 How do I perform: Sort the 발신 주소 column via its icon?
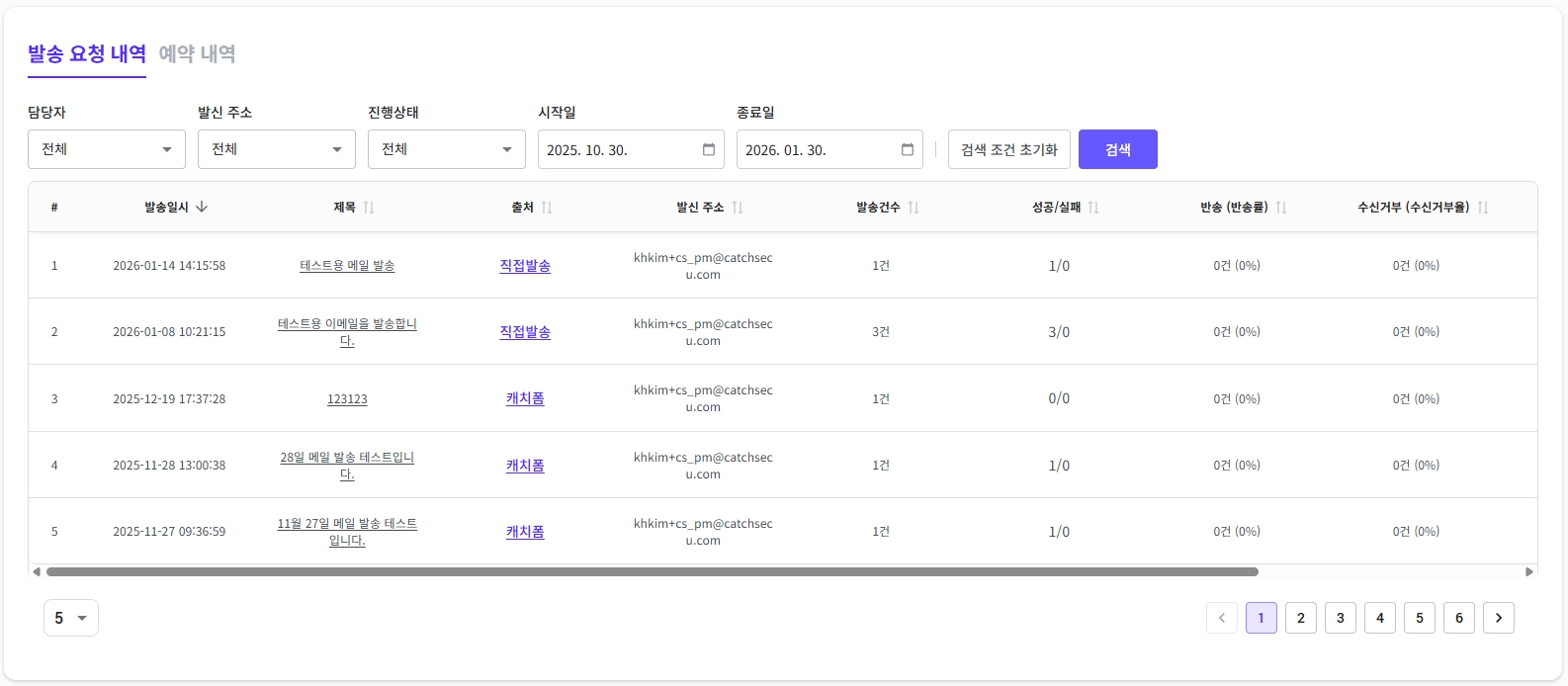[738, 208]
